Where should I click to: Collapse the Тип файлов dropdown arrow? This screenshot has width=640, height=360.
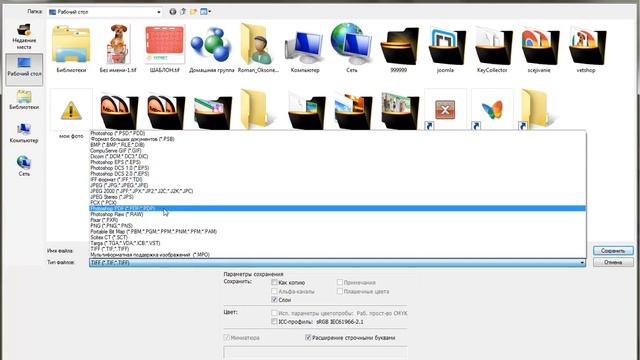coord(582,262)
